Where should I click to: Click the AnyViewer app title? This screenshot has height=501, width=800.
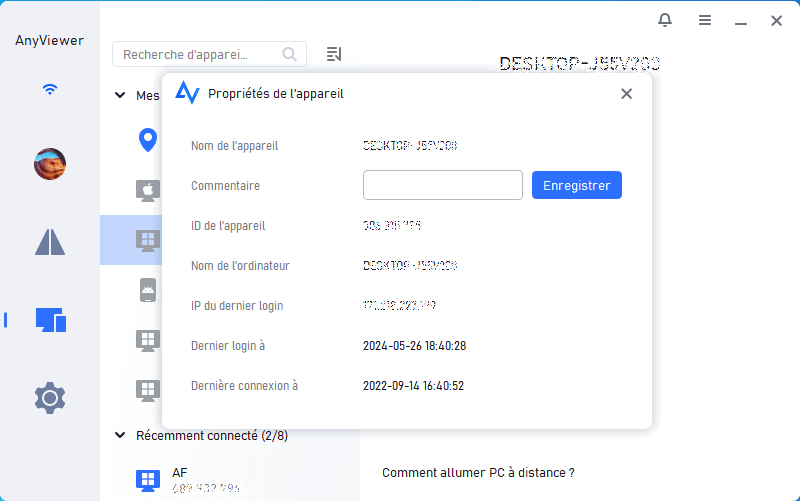49,41
